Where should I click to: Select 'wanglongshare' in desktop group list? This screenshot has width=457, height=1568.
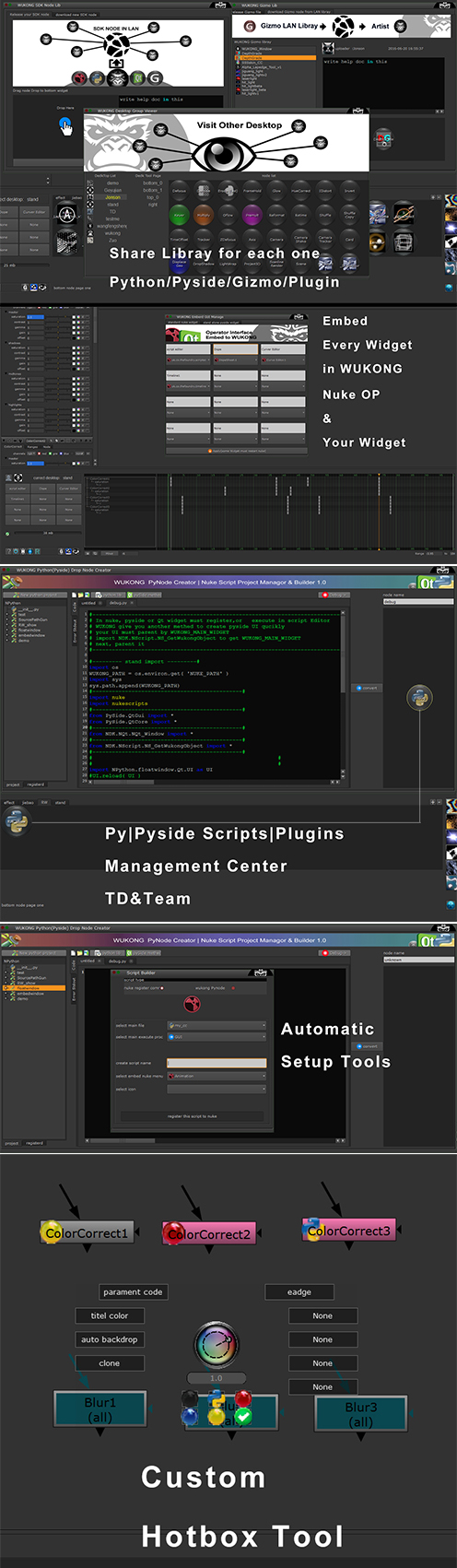(112, 226)
